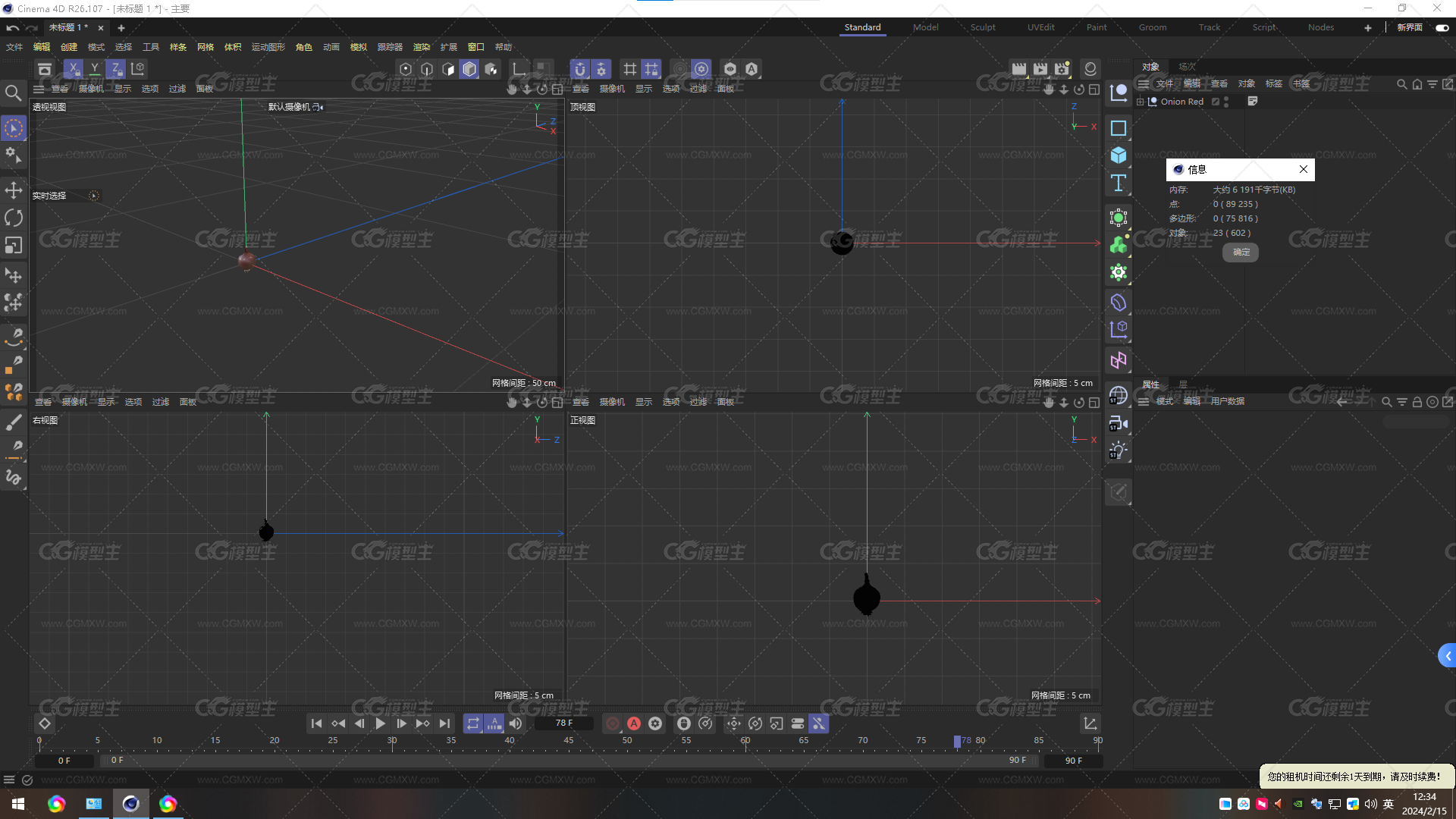Select the paint brush tool in left toolbar

pos(14,422)
